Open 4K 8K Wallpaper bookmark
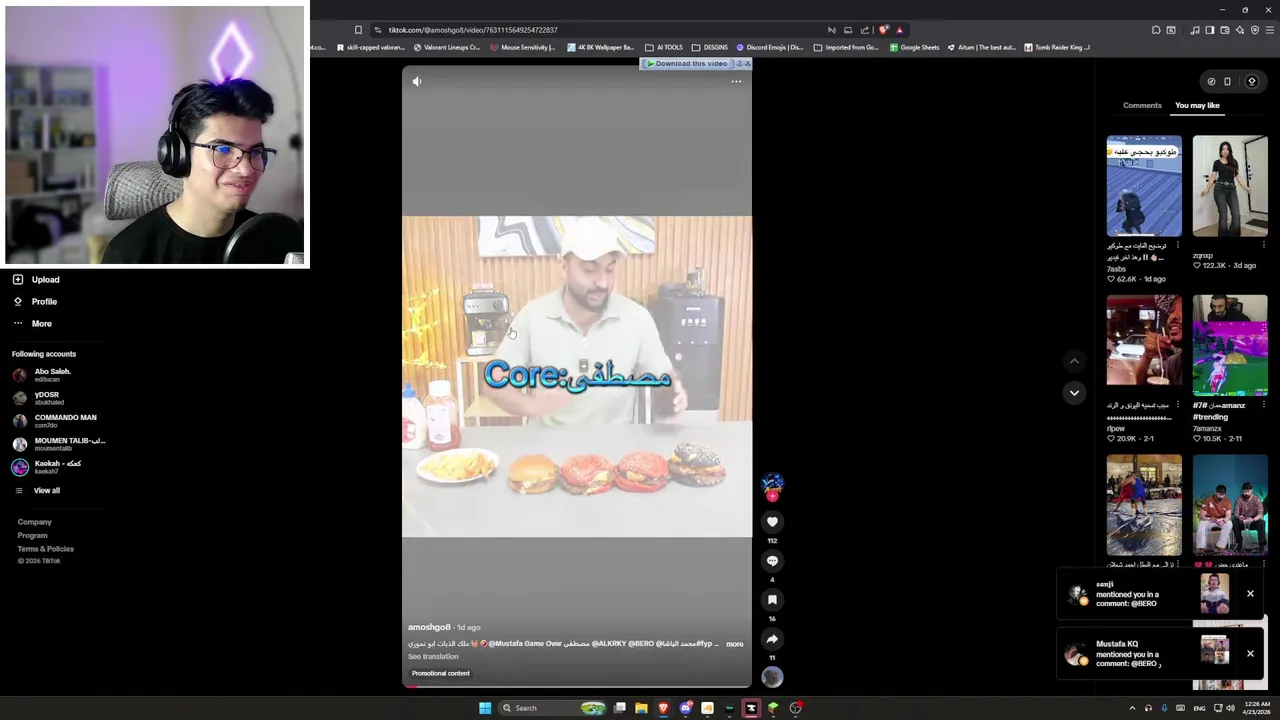1280x720 pixels. [601, 47]
